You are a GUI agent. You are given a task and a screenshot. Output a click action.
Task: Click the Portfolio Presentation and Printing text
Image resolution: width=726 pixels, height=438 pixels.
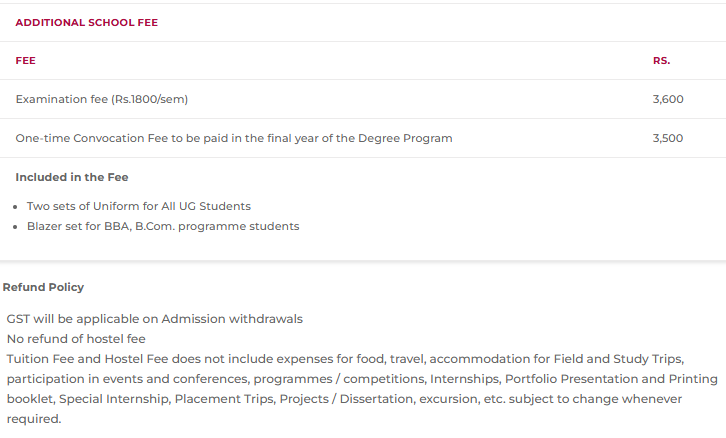pos(611,379)
